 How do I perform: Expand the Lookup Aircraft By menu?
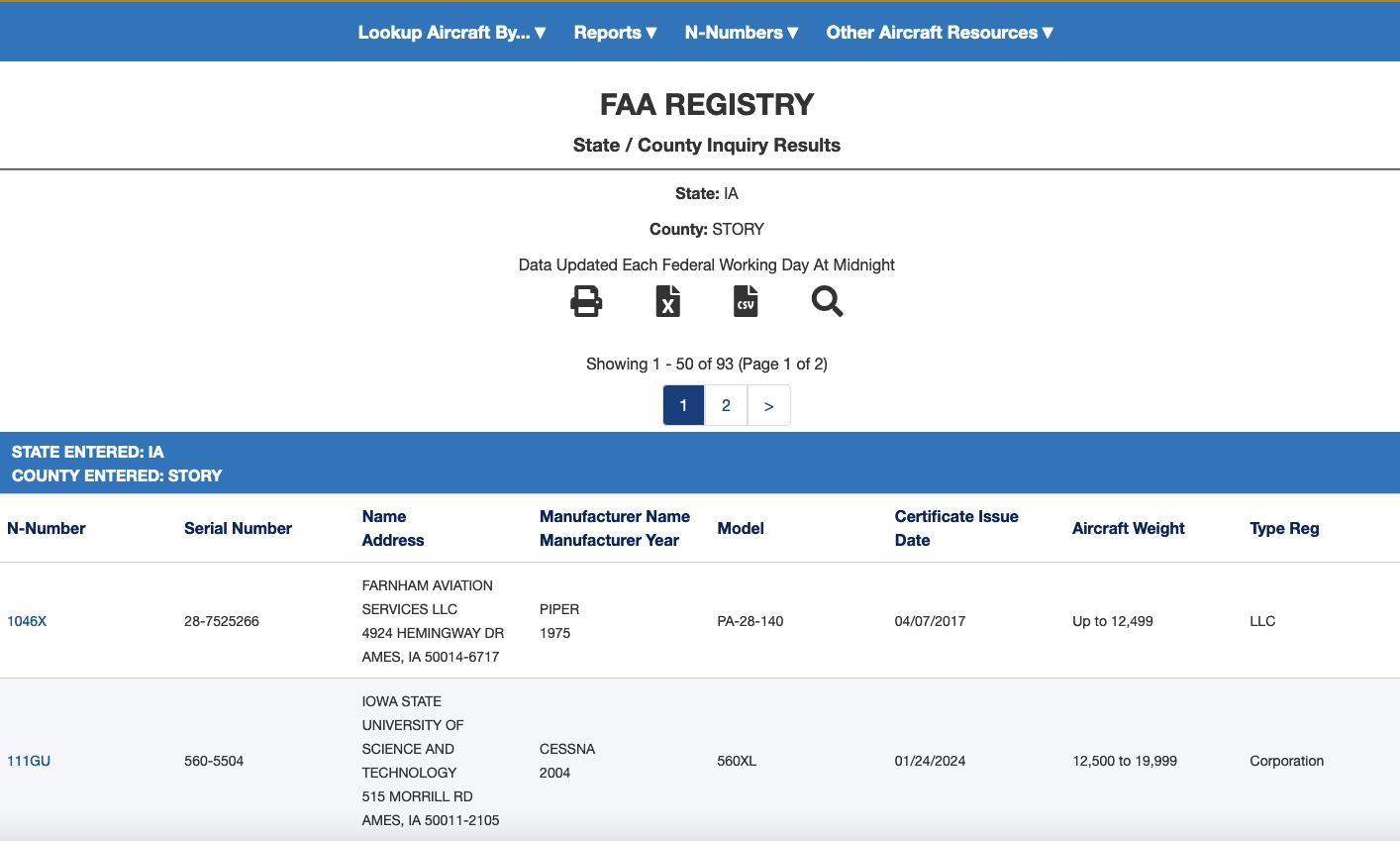(x=451, y=33)
